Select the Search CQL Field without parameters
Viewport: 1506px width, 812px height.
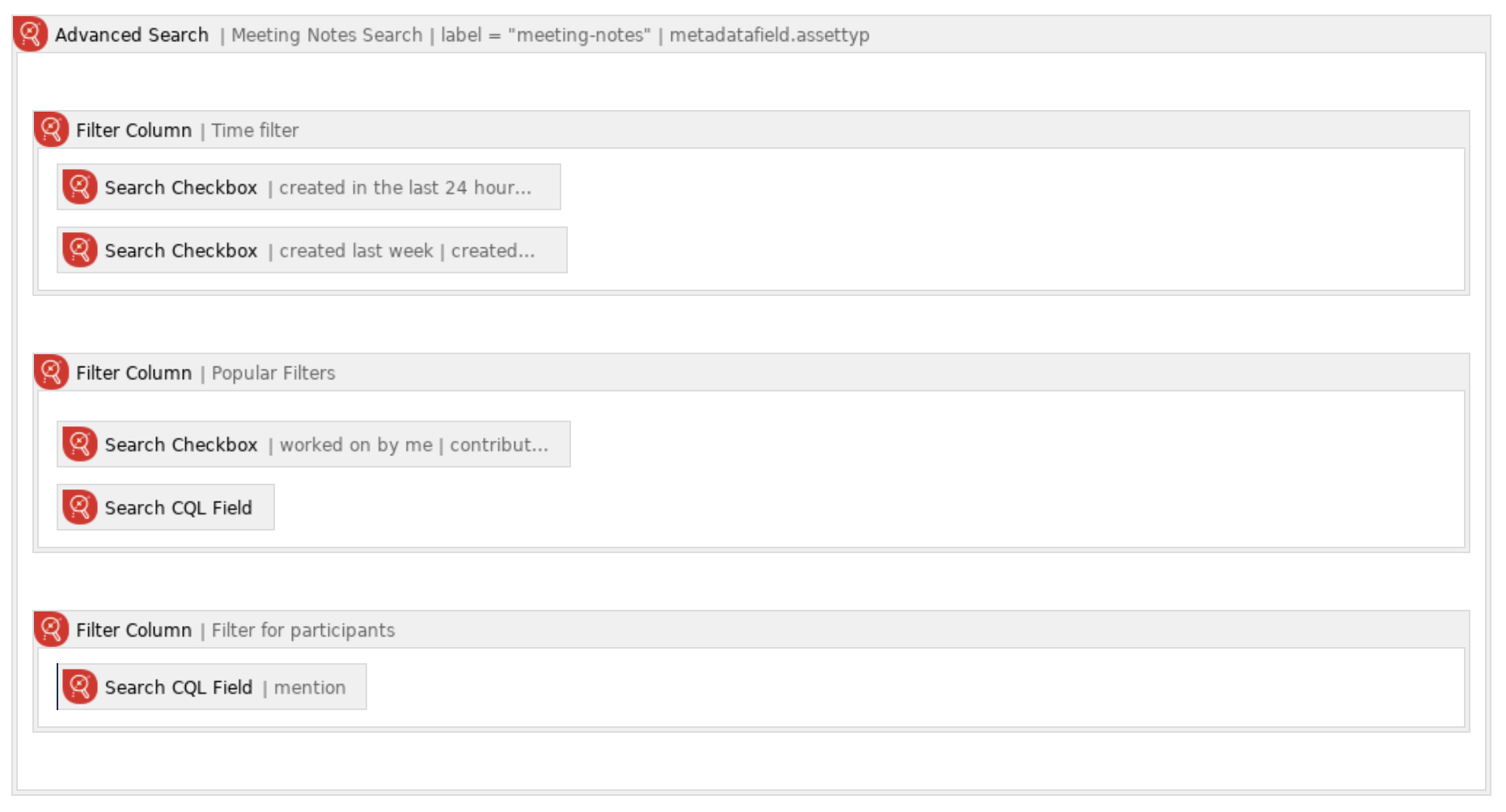[x=178, y=508]
